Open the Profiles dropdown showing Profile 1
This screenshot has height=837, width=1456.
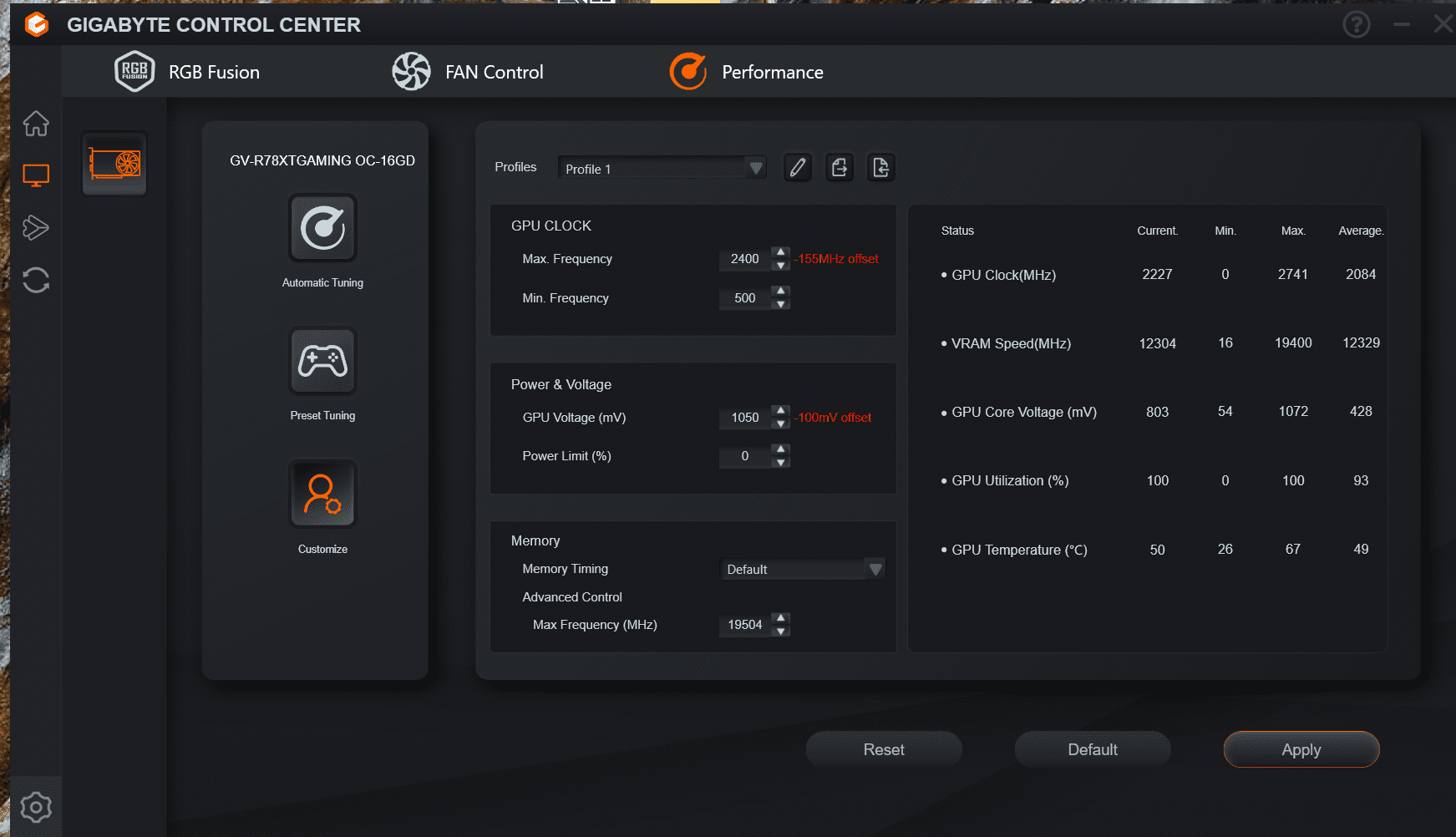point(662,168)
